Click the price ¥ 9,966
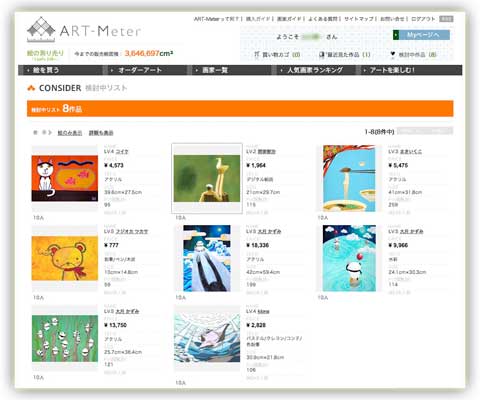This screenshot has width=480, height=400. pyautogui.click(x=398, y=245)
